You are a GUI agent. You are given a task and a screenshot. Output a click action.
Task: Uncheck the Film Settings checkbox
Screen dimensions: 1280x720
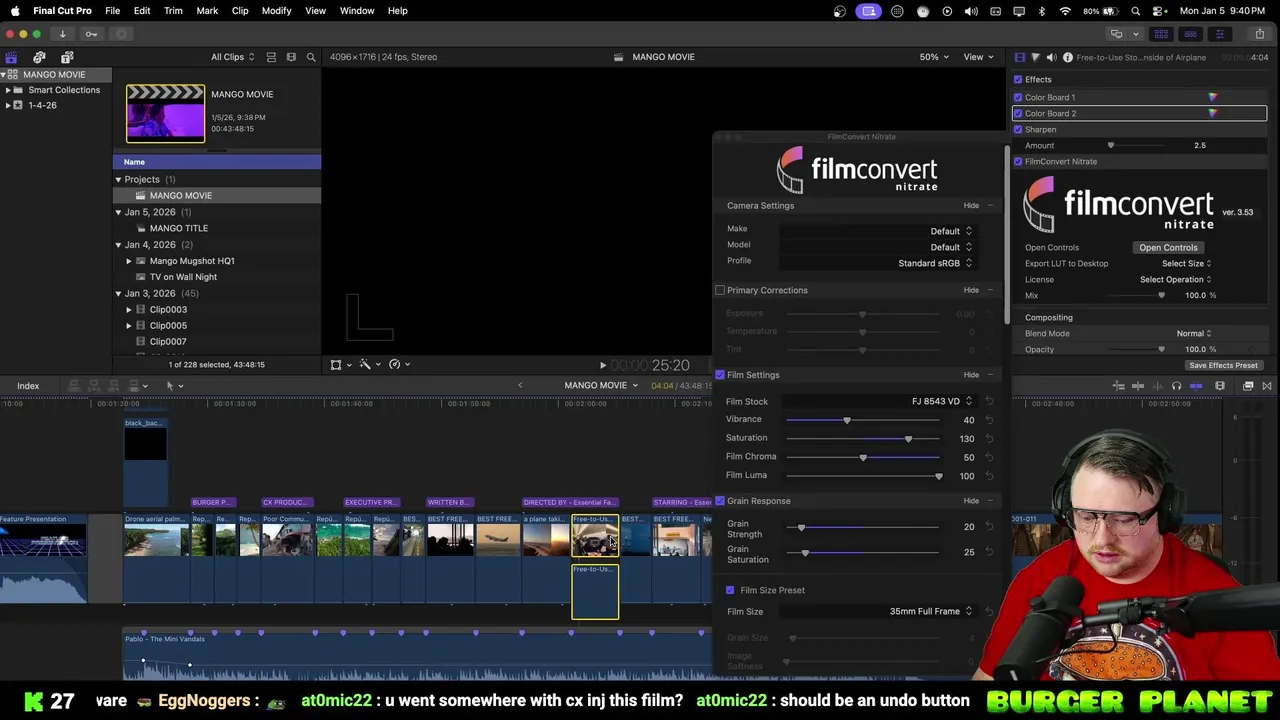pyautogui.click(x=720, y=375)
